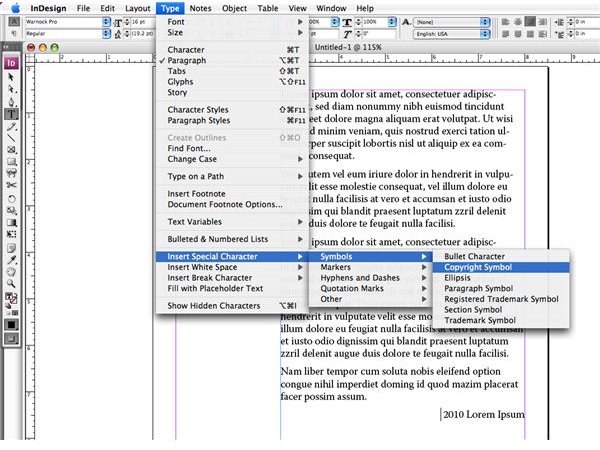Select the Gradient Swatch tool

coord(11,222)
